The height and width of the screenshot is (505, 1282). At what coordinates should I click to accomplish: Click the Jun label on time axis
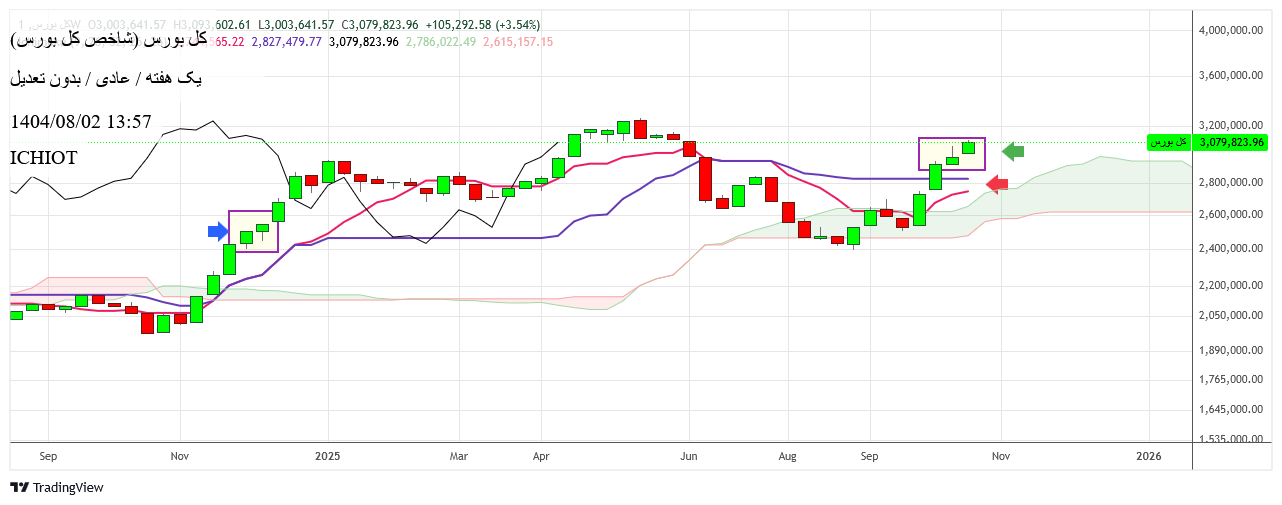click(688, 455)
